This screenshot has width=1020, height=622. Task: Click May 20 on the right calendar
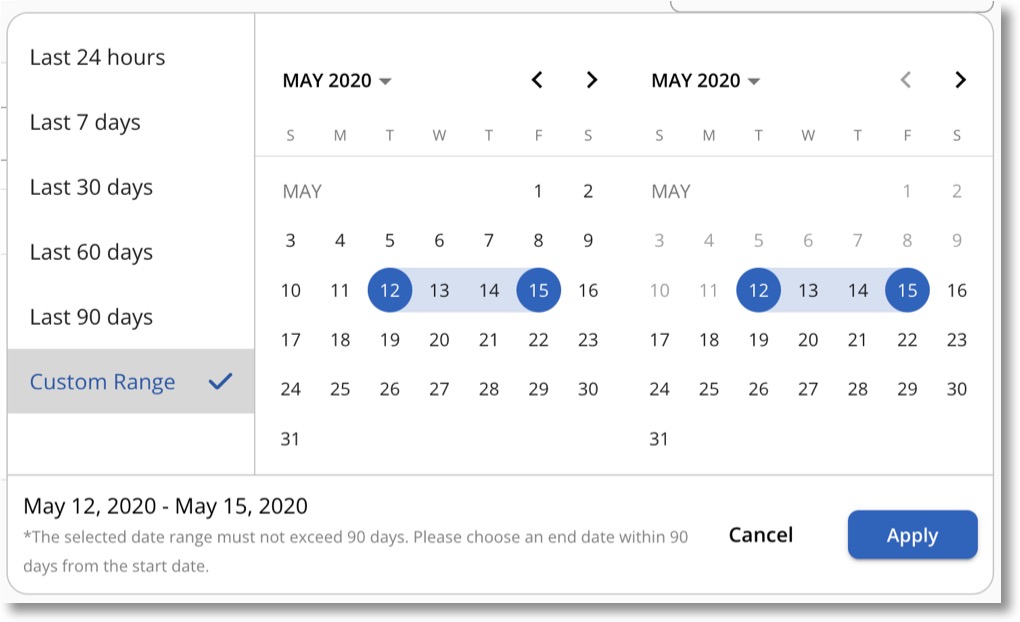[x=807, y=340]
